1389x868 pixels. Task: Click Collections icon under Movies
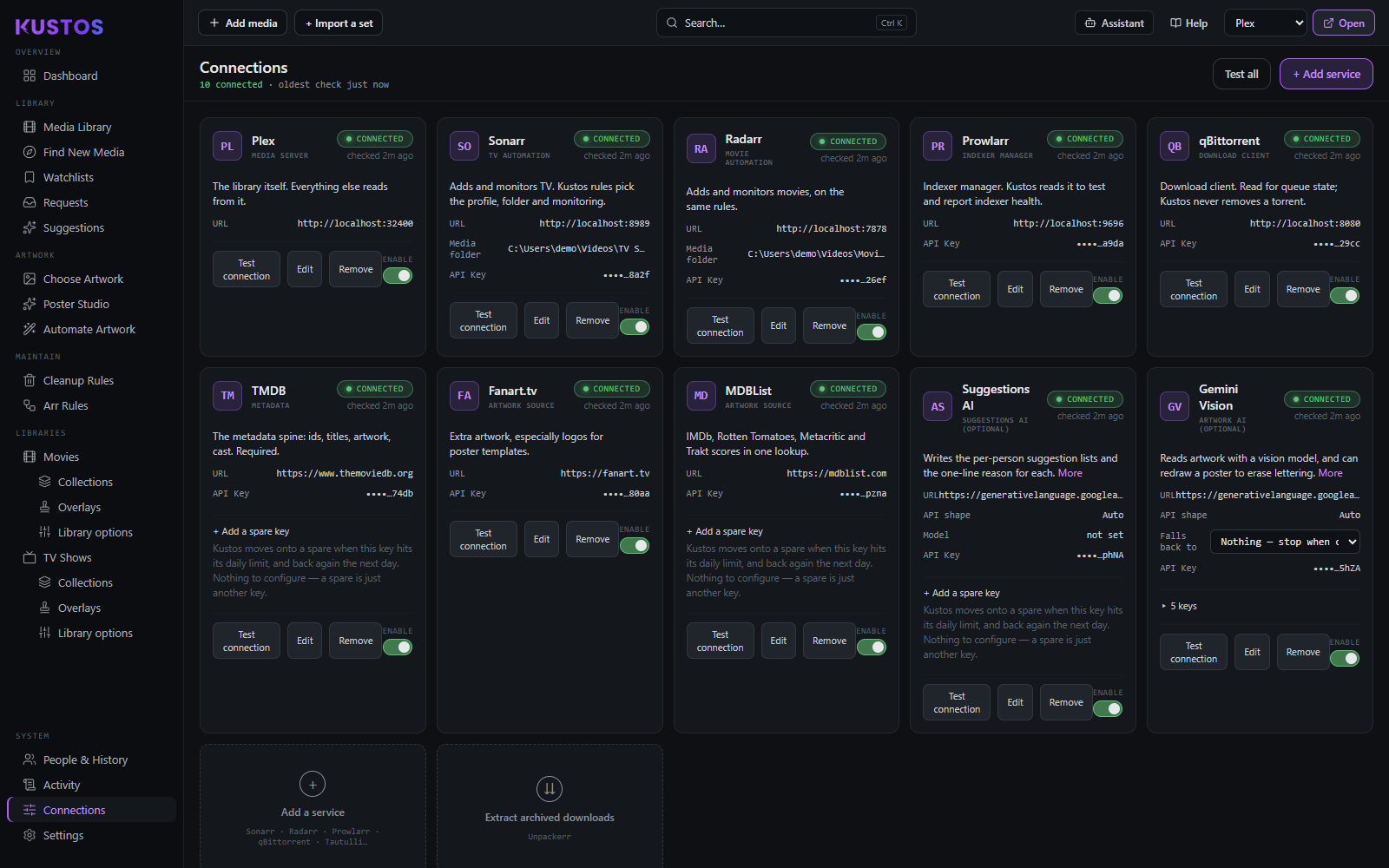[44, 482]
